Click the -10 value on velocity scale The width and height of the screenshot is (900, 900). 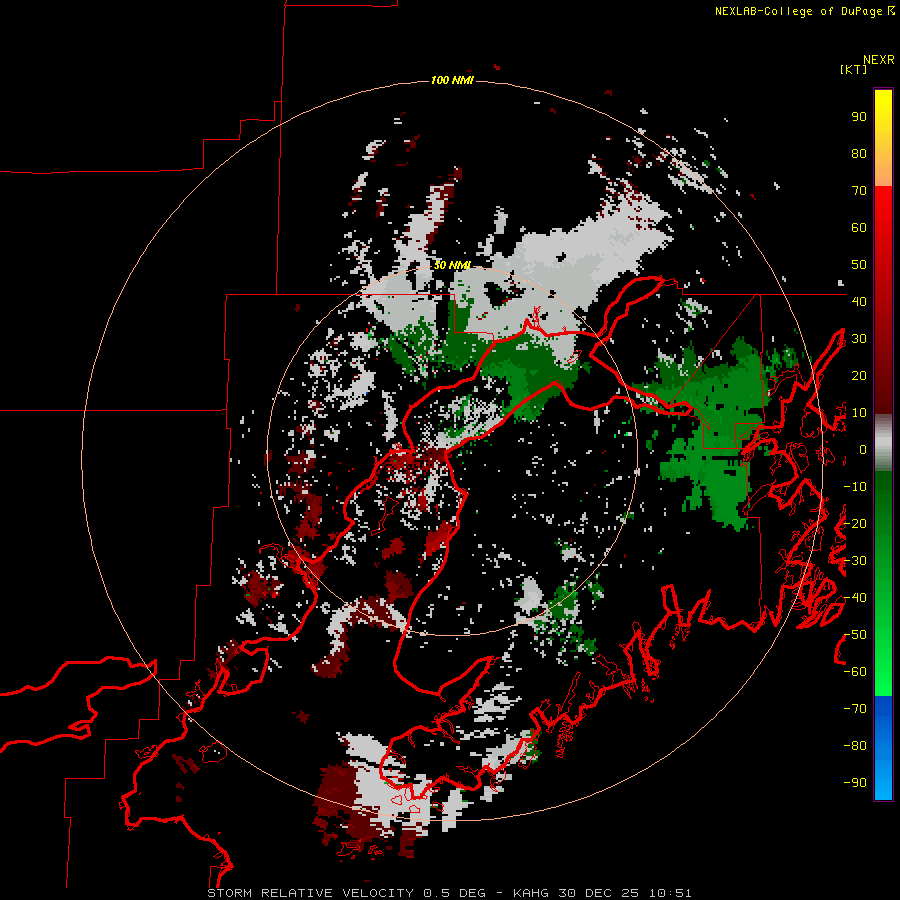point(855,487)
